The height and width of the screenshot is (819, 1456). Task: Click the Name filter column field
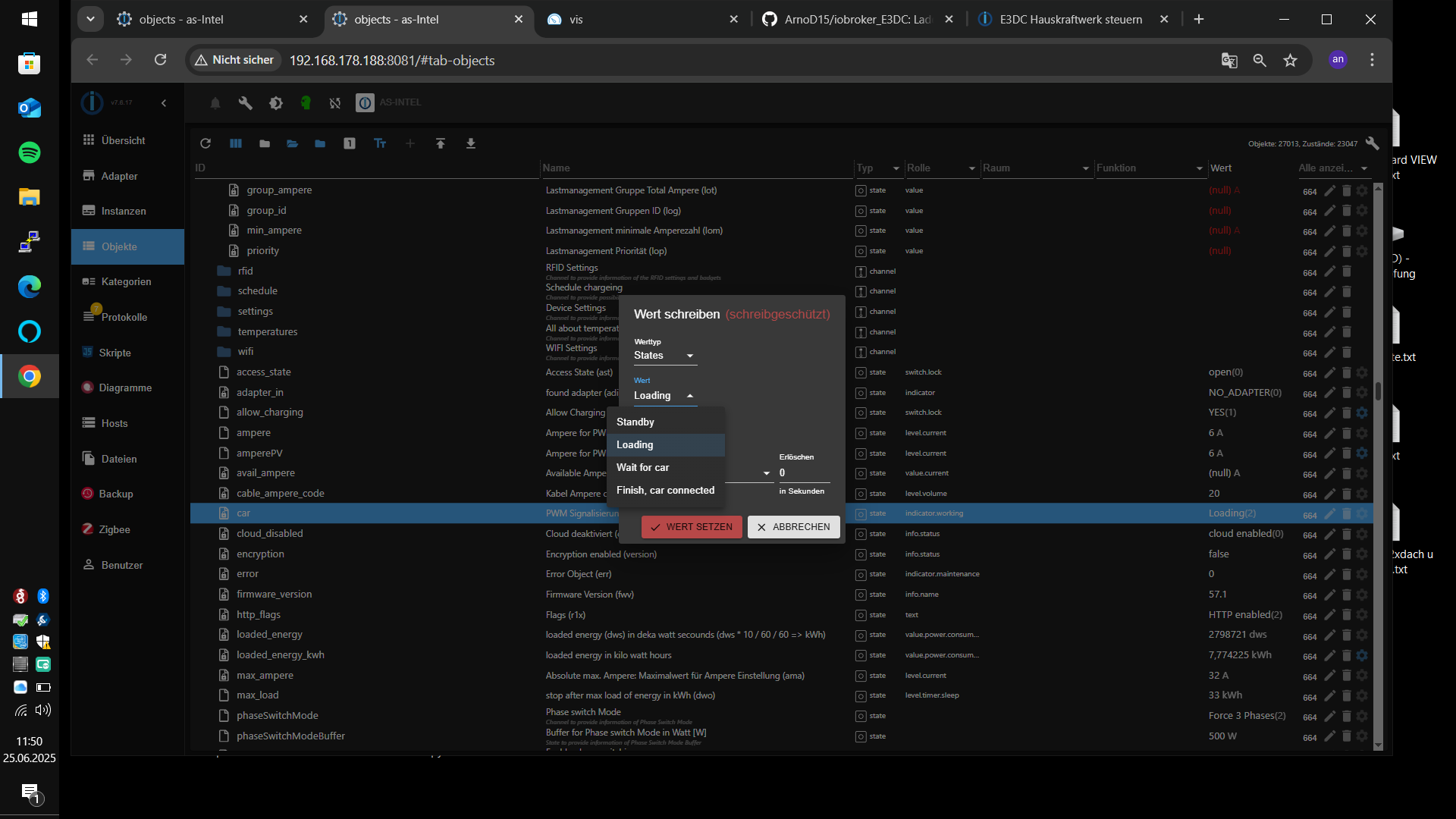tap(696, 168)
